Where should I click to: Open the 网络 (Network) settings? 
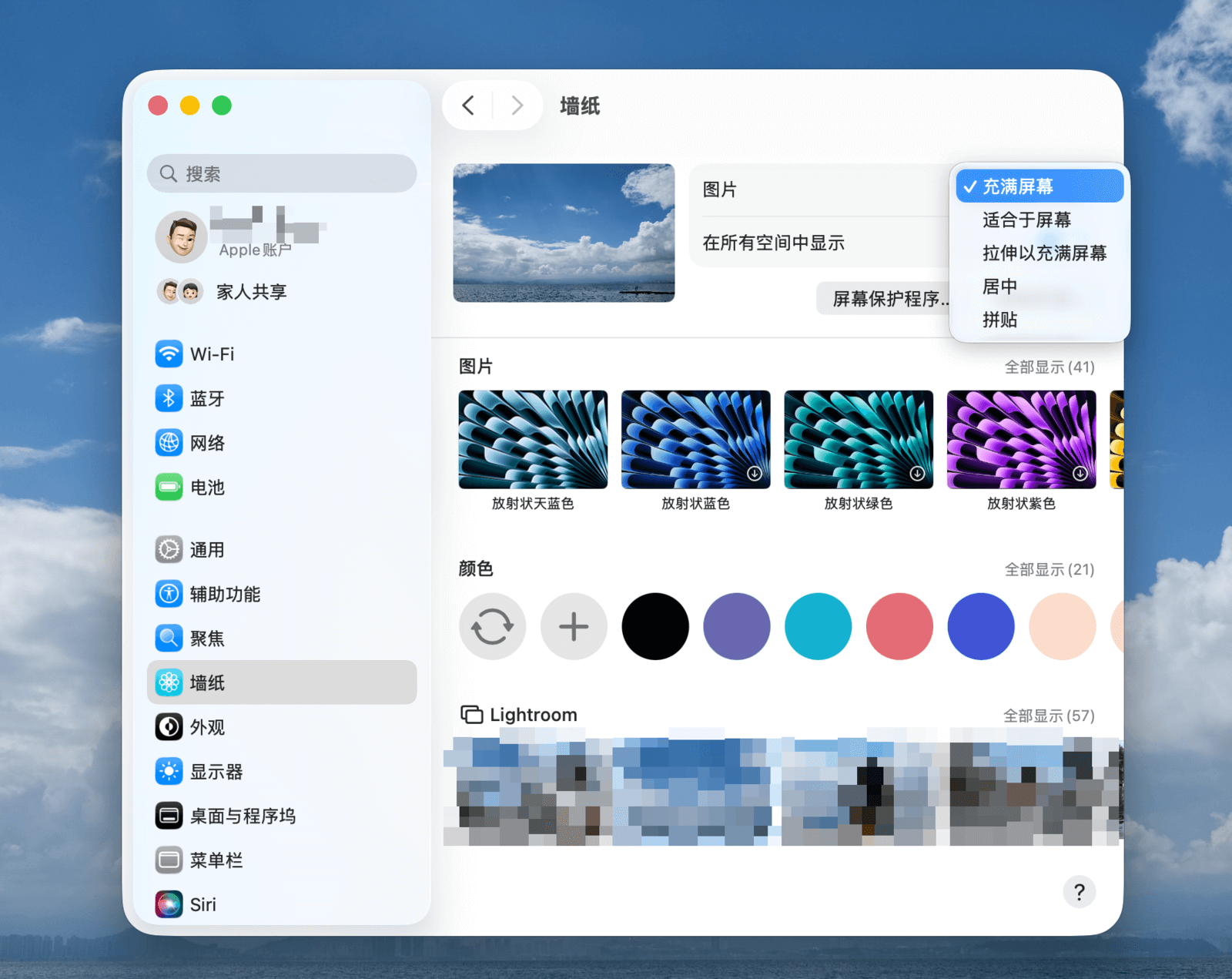206,443
